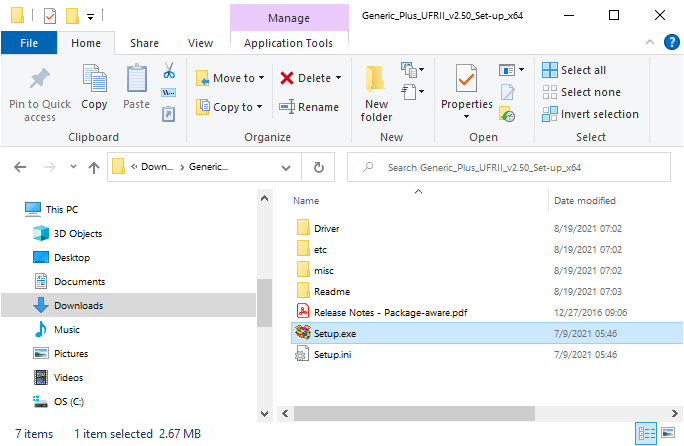Open the Explorer Help question mark icon
This screenshot has width=684, height=446.
pos(671,43)
